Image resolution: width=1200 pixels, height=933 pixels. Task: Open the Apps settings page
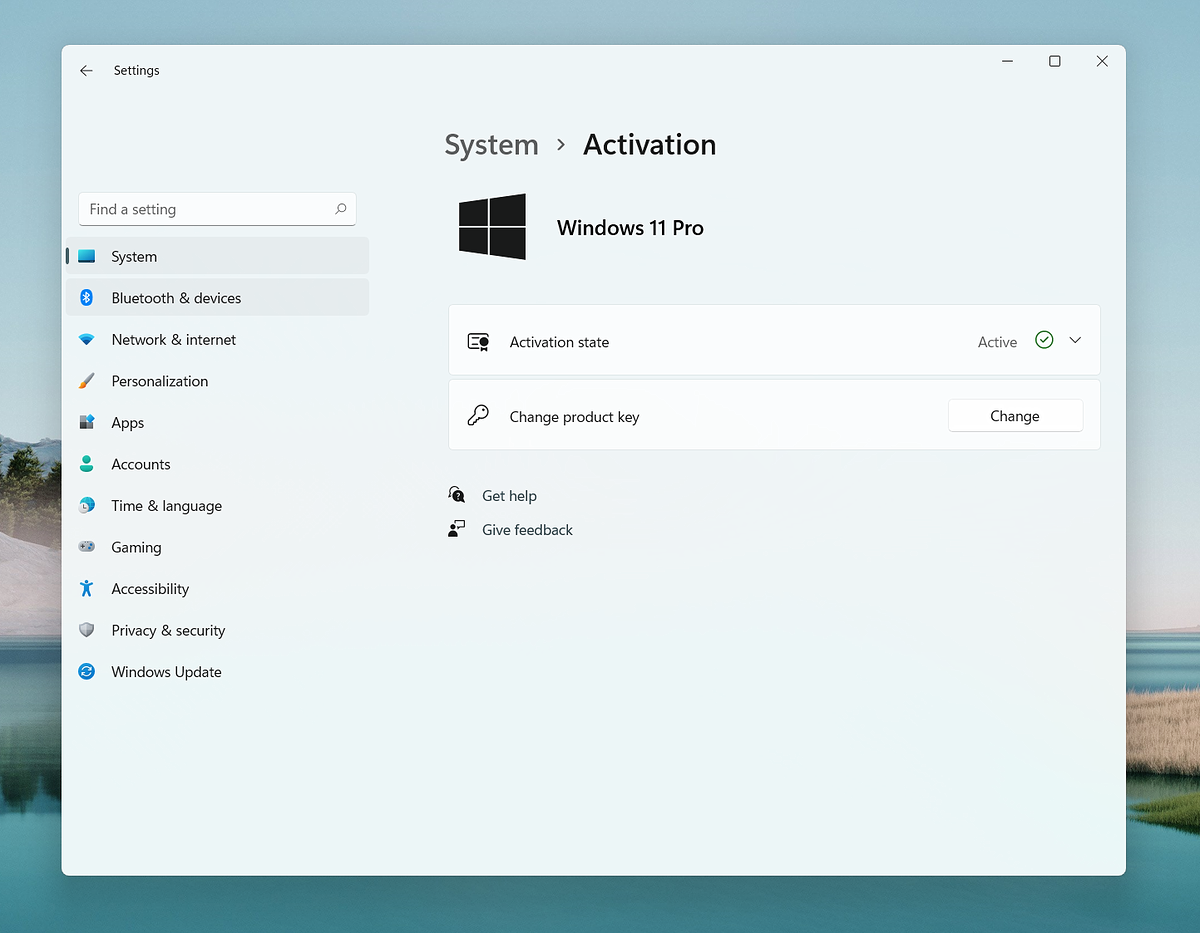pyautogui.click(x=217, y=423)
